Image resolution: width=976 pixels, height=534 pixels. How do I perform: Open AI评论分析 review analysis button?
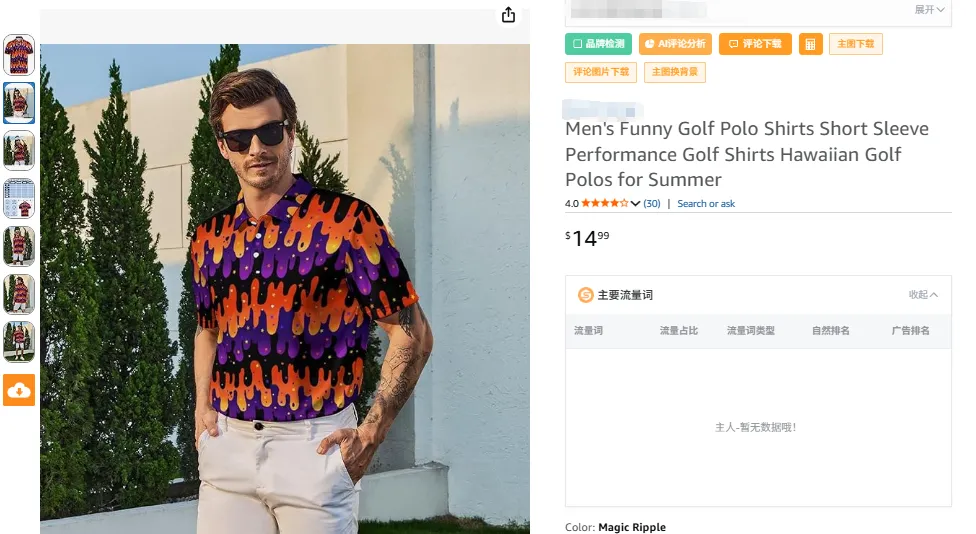click(x=675, y=44)
